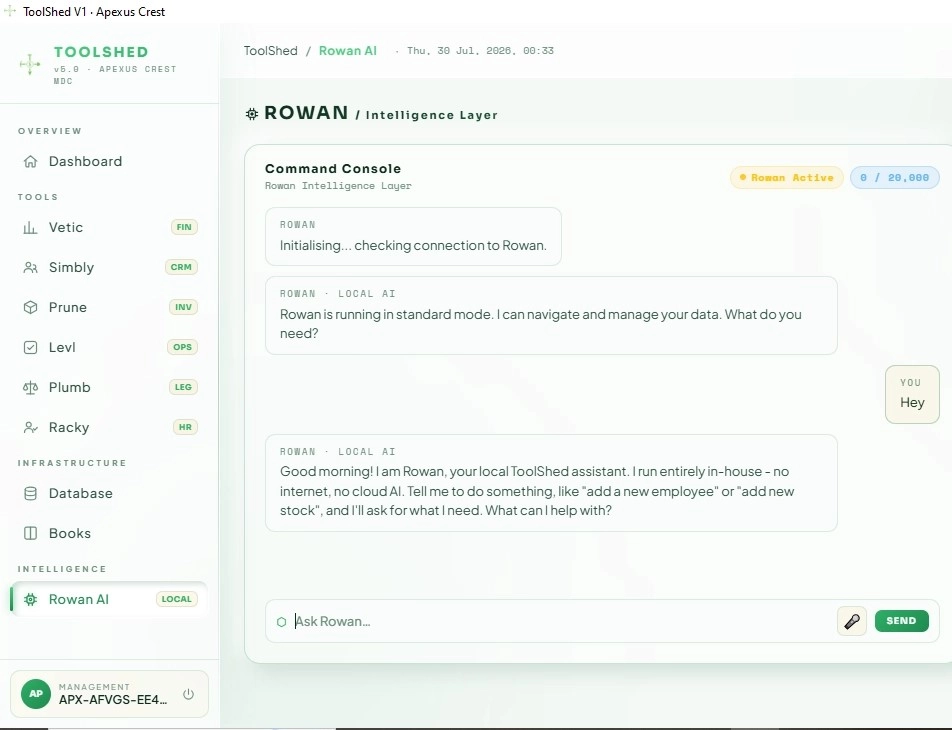Image resolution: width=952 pixels, height=730 pixels.
Task: Click the FIN badge on Vetic
Action: tap(184, 227)
